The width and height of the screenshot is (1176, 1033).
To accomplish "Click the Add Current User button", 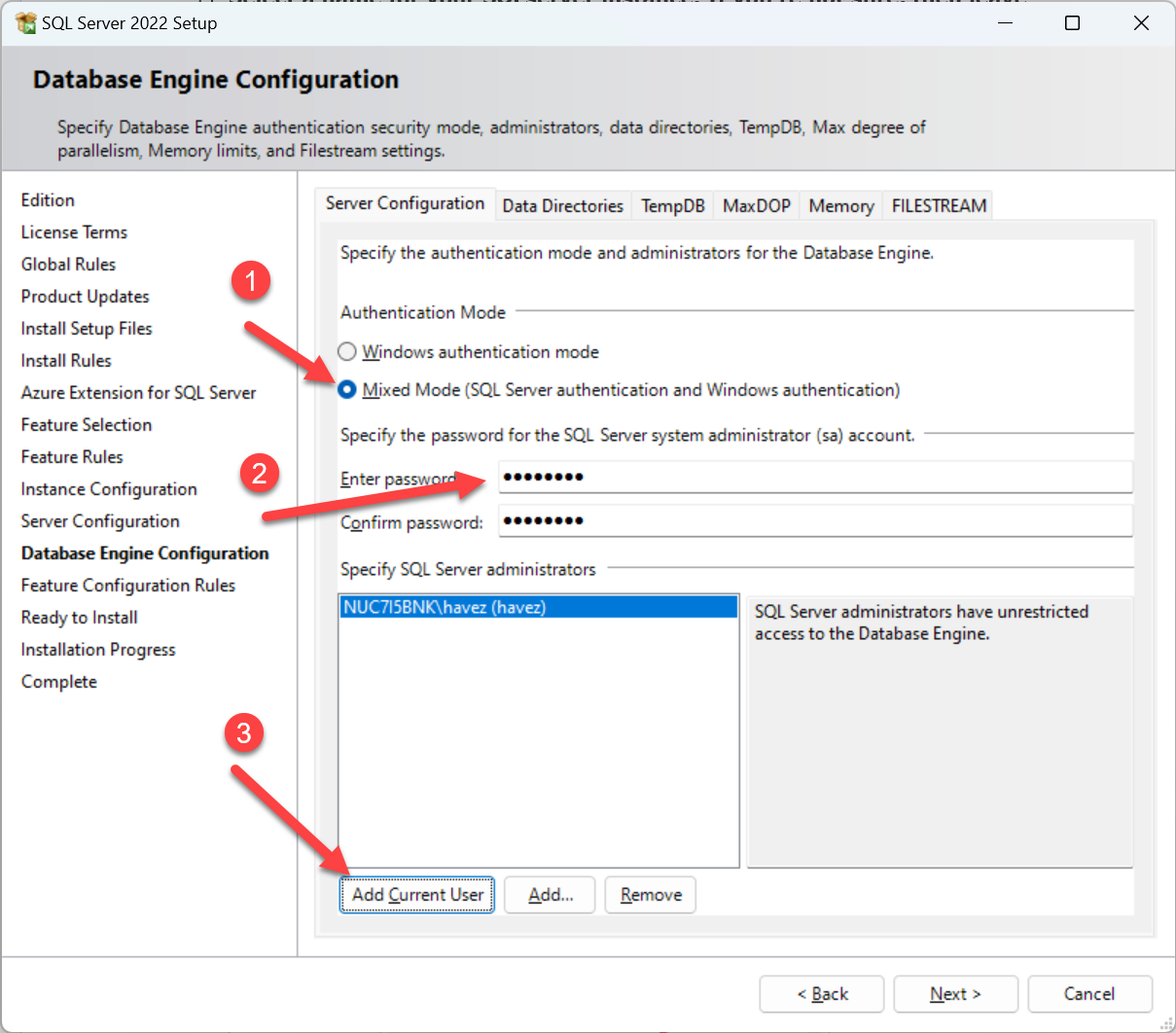I will point(417,895).
